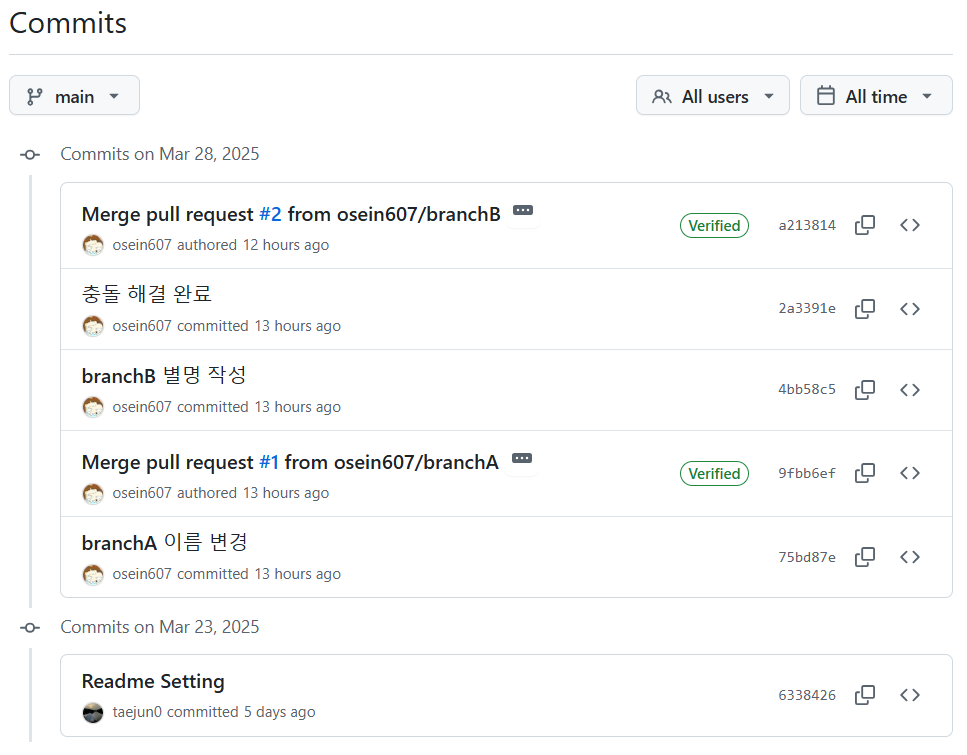Screen dimensions: 967x755
Task: Copy the SHA for the Readme Setting commit
Action: tap(865, 694)
